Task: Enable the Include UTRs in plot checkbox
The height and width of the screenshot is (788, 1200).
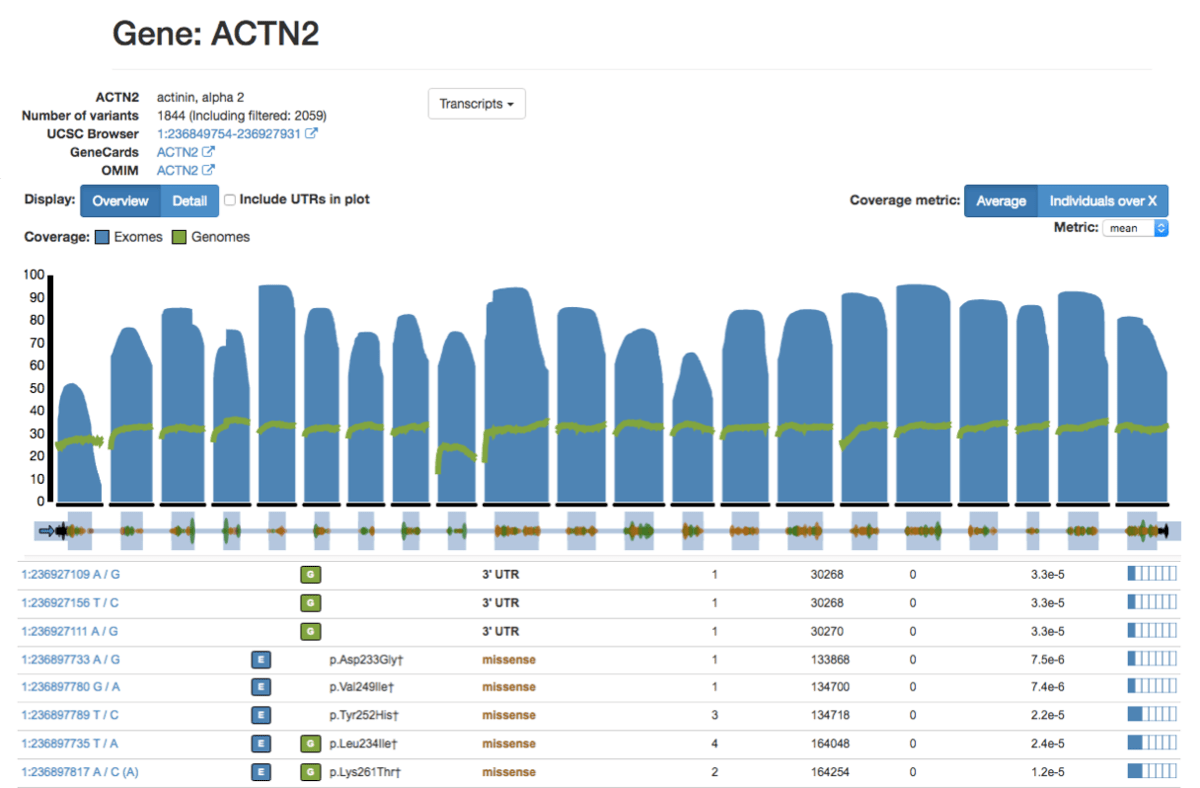Action: pyautogui.click(x=230, y=200)
